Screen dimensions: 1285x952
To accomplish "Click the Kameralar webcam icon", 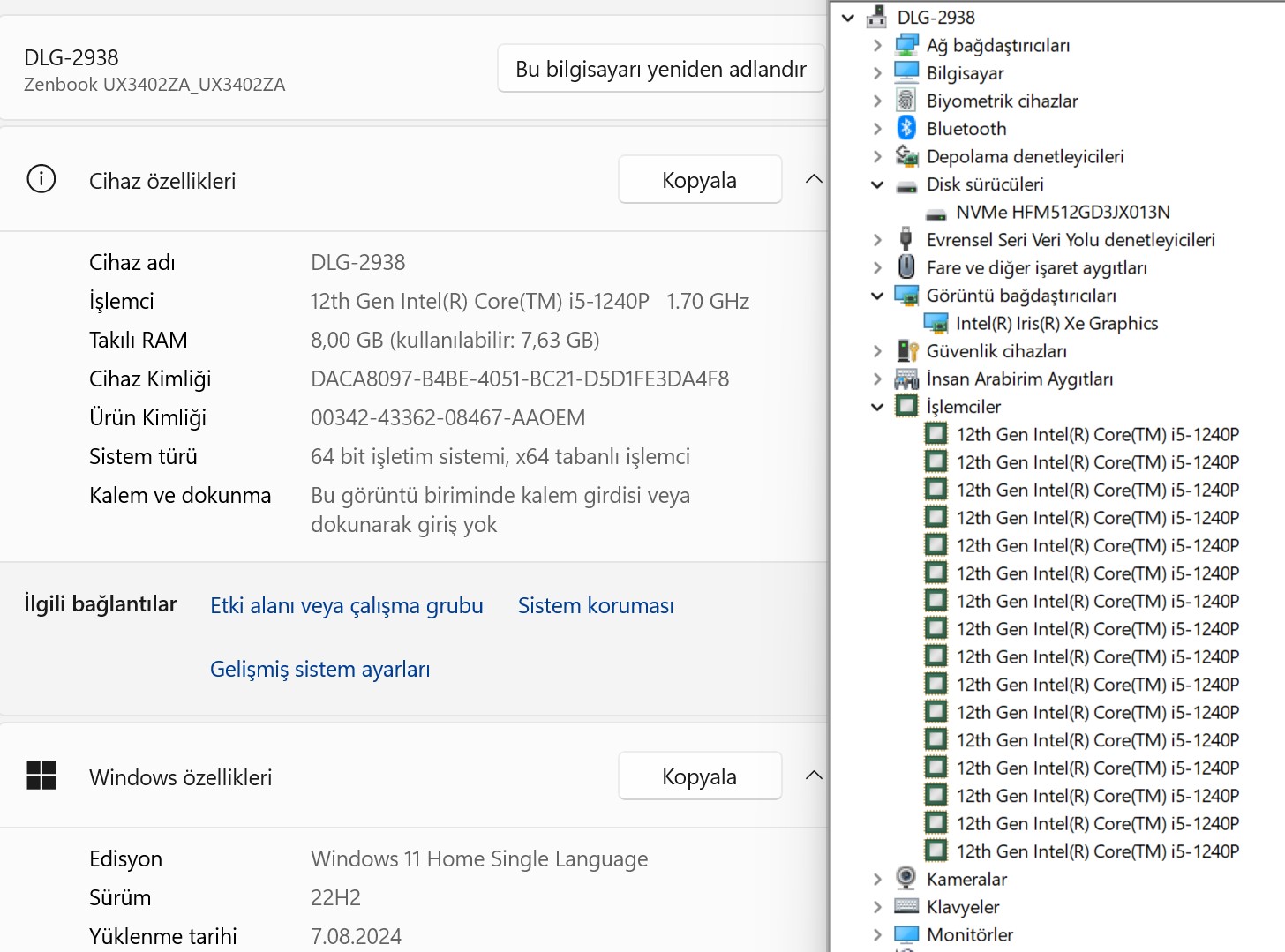I will coord(906,878).
